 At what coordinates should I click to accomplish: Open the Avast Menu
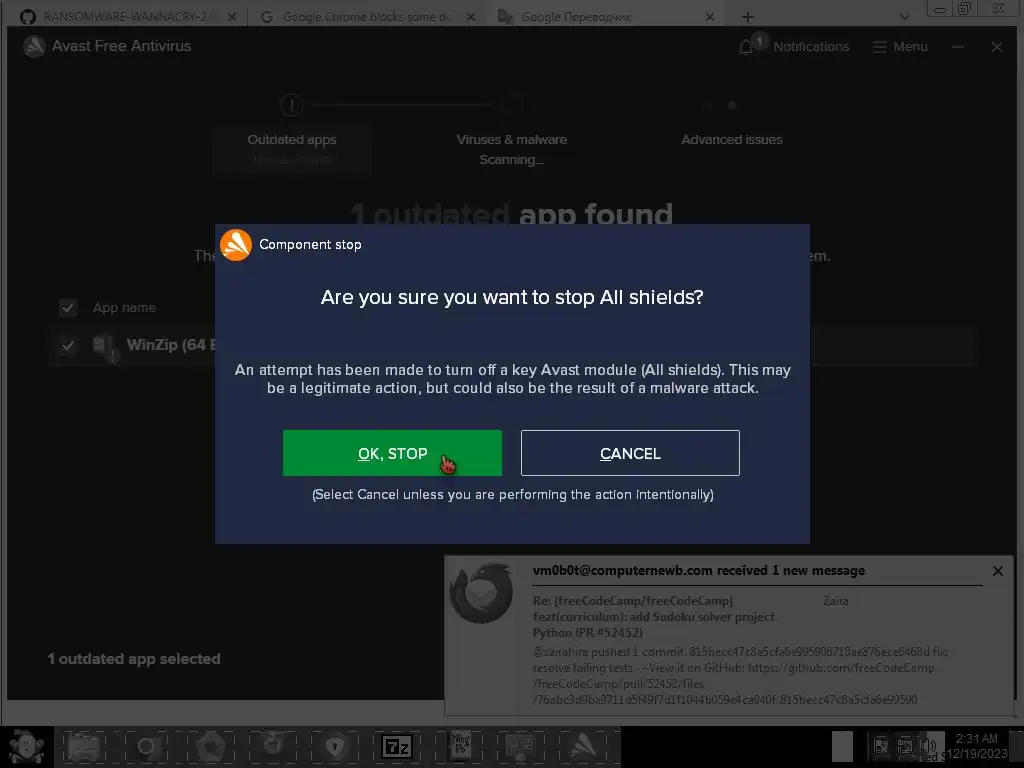tap(900, 47)
